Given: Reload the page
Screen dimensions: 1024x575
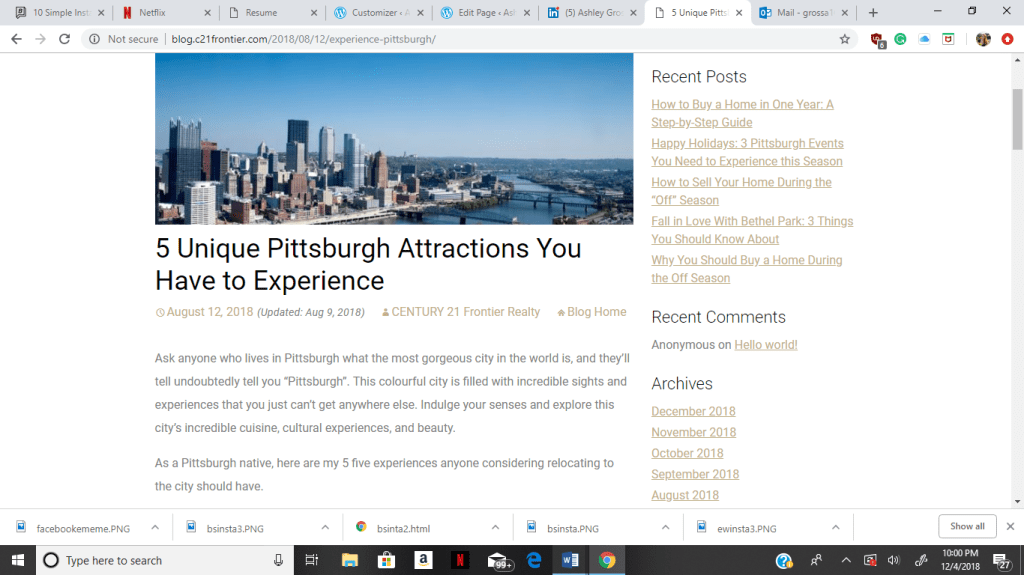Looking at the screenshot, I should coord(65,39).
